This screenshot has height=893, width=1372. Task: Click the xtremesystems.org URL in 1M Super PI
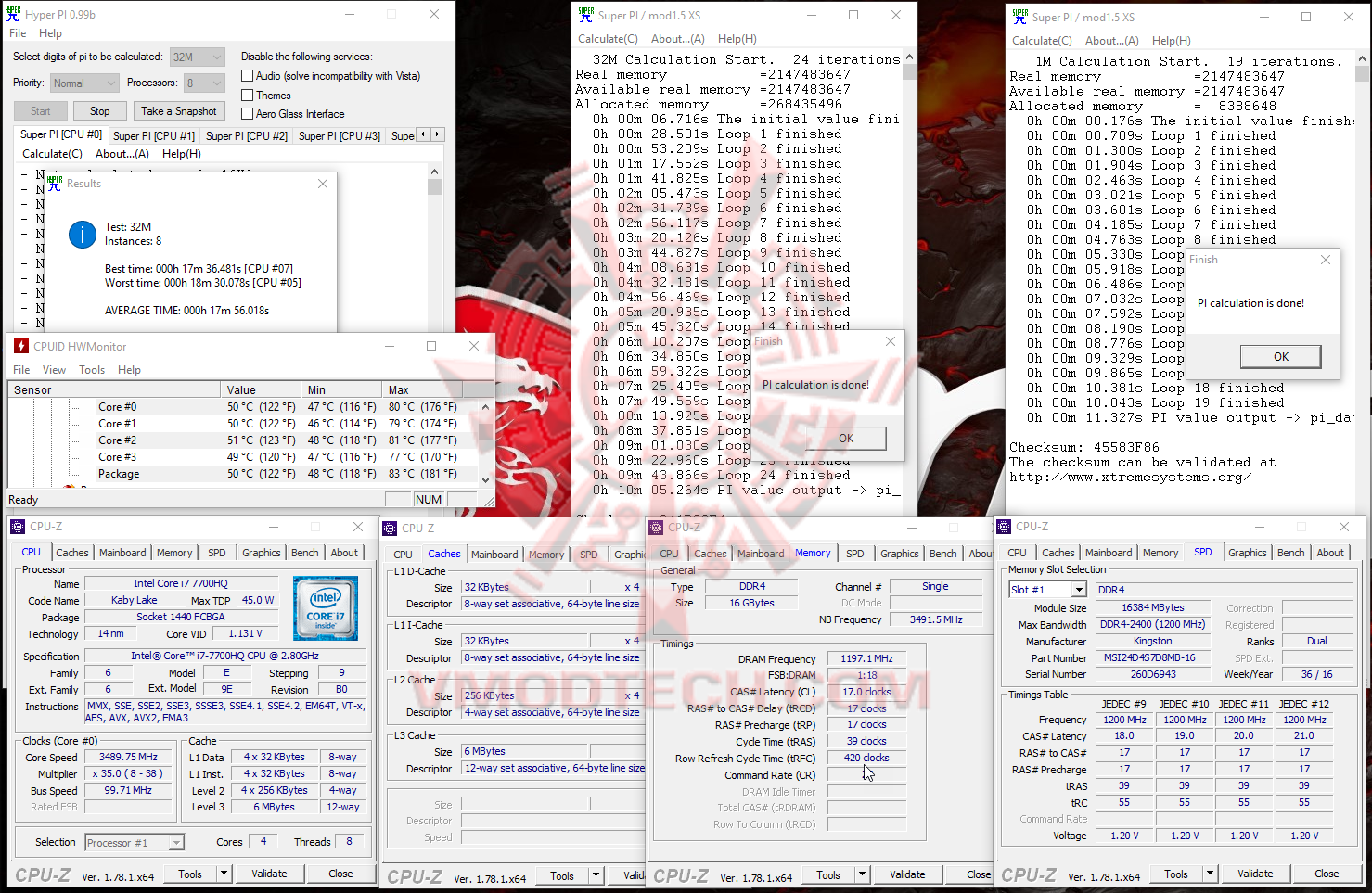point(1131,478)
